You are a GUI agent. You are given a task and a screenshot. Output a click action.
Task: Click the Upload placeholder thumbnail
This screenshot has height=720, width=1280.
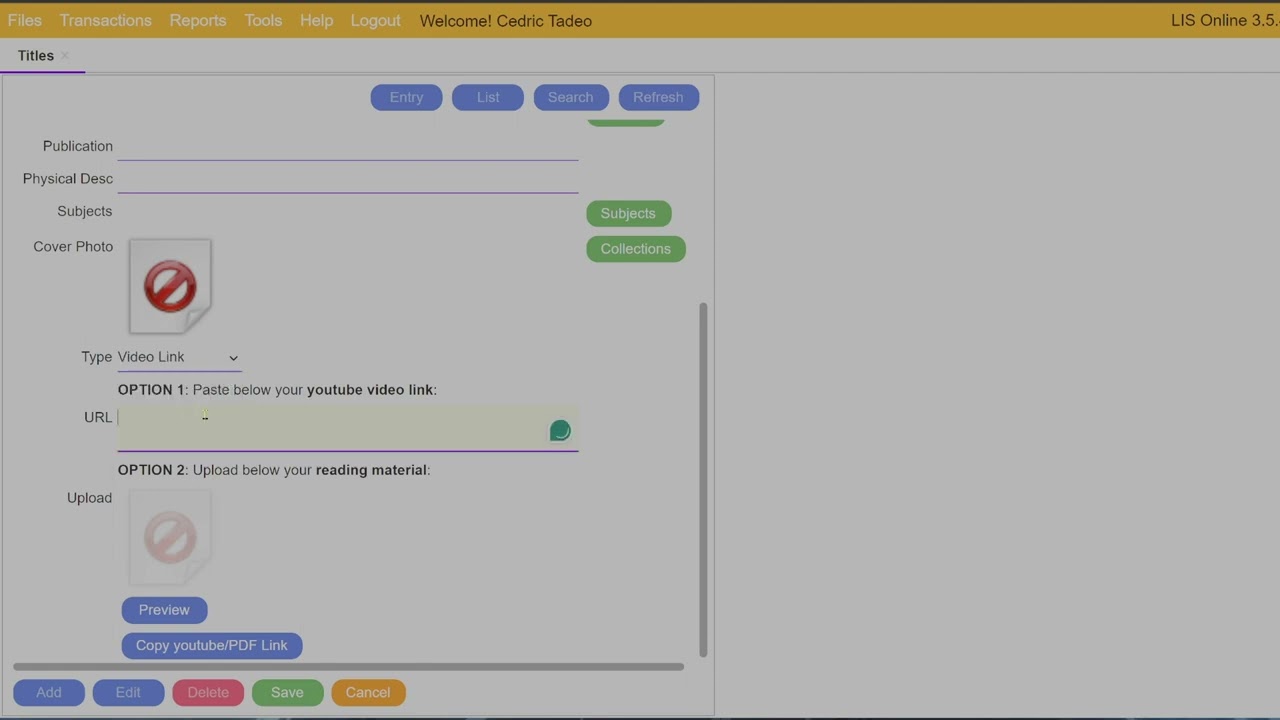click(170, 537)
